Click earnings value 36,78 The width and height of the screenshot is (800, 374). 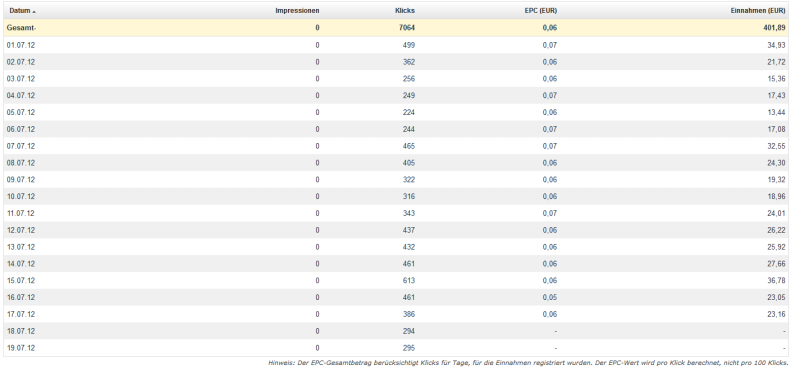[x=776, y=281]
